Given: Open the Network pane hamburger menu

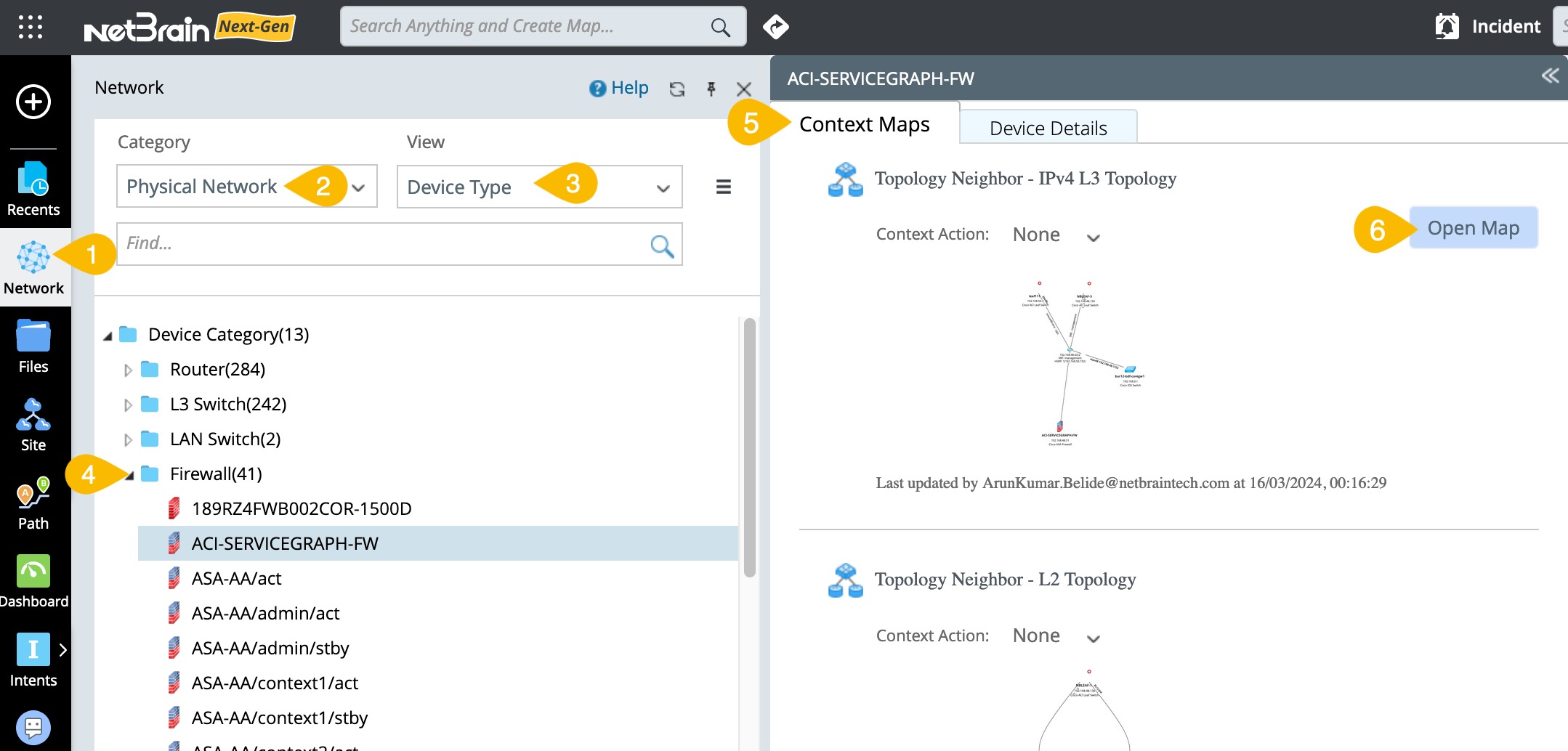Looking at the screenshot, I should pyautogui.click(x=724, y=187).
